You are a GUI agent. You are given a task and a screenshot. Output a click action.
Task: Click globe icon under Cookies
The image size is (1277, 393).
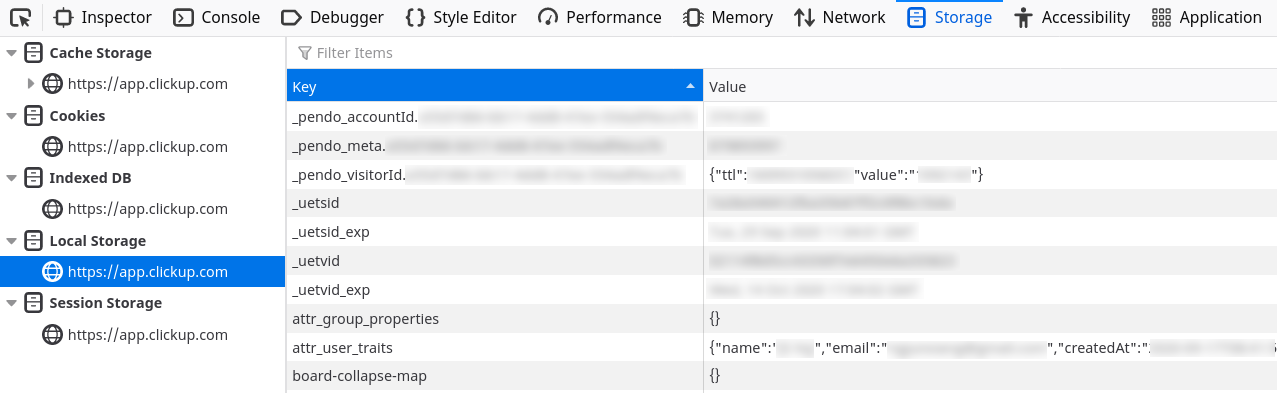coord(52,147)
